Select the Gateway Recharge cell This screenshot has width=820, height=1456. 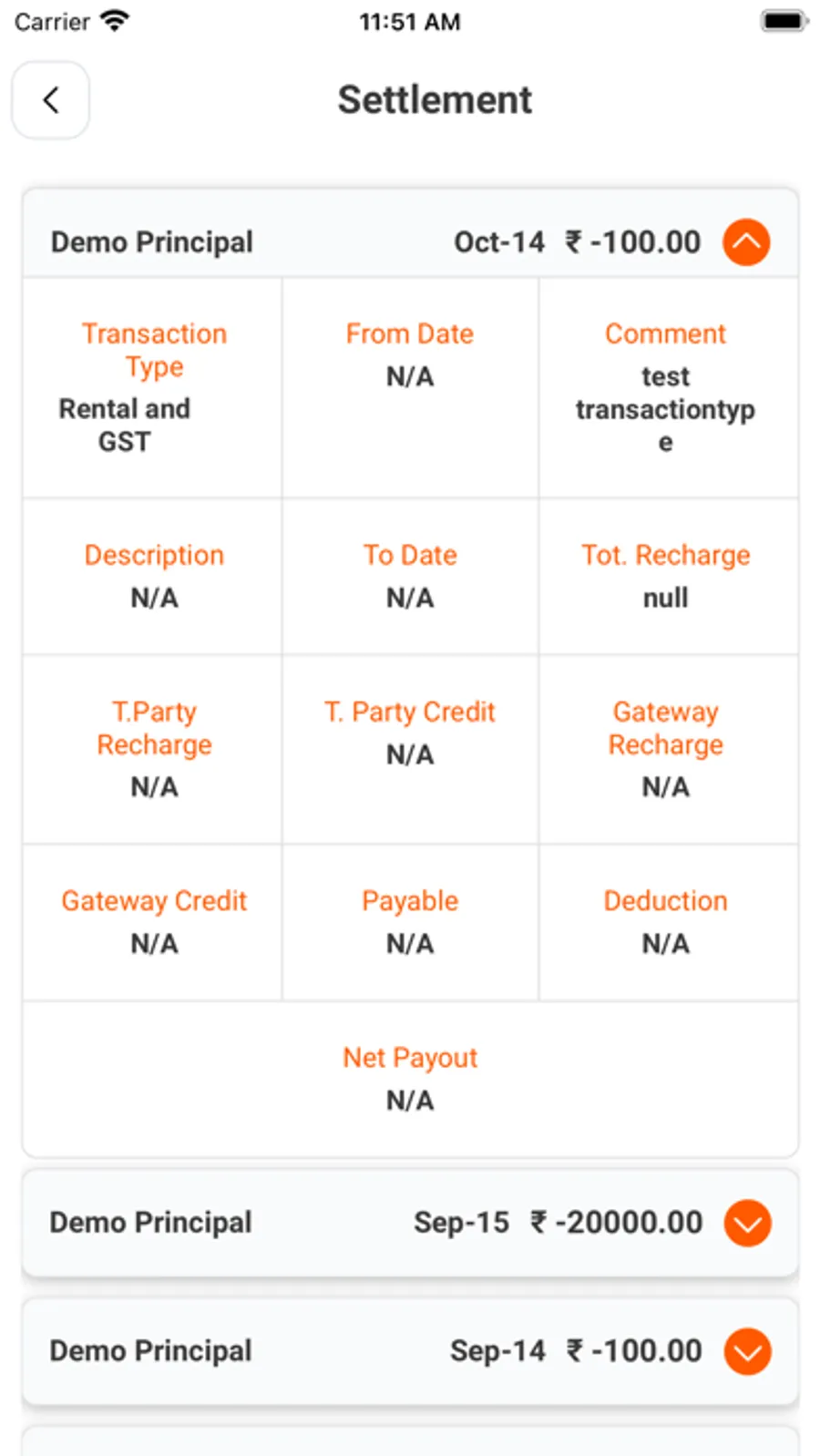pos(665,749)
